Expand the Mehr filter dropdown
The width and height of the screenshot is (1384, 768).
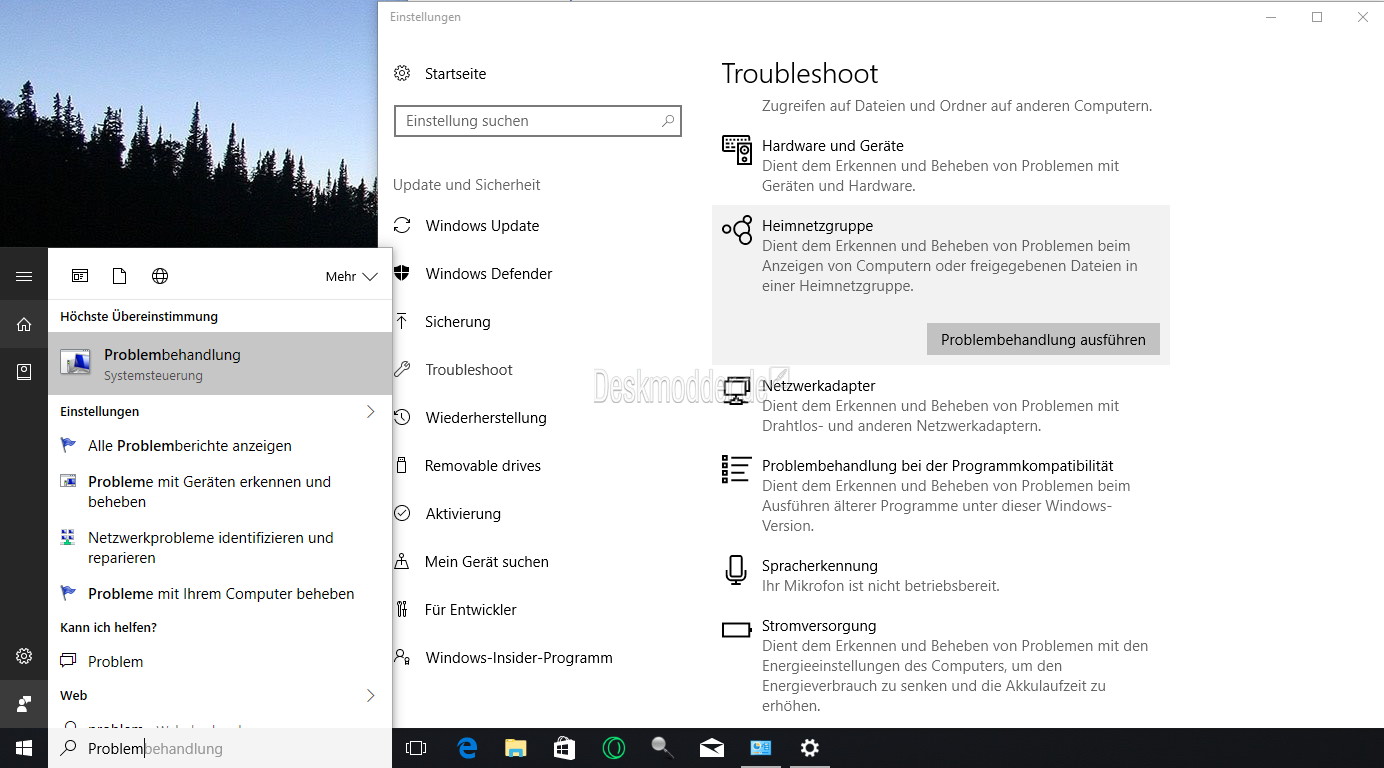click(351, 277)
